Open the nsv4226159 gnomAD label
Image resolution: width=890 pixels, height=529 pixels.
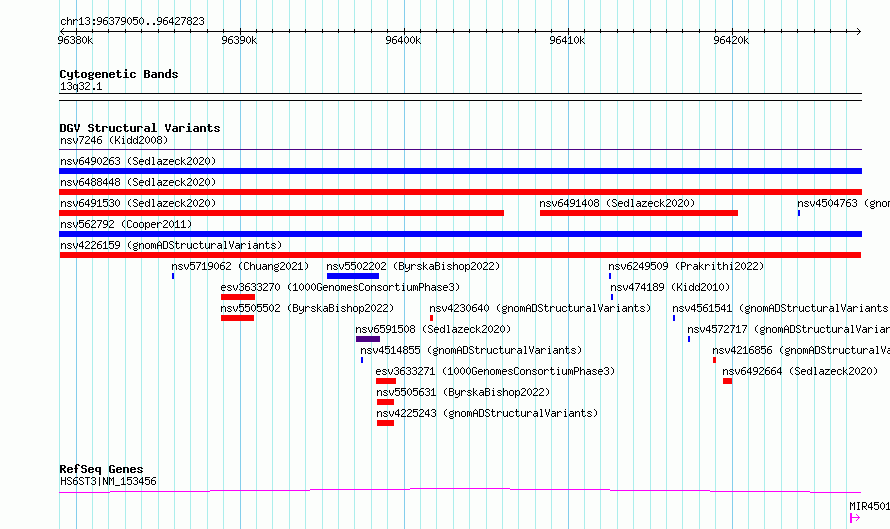(x=171, y=245)
